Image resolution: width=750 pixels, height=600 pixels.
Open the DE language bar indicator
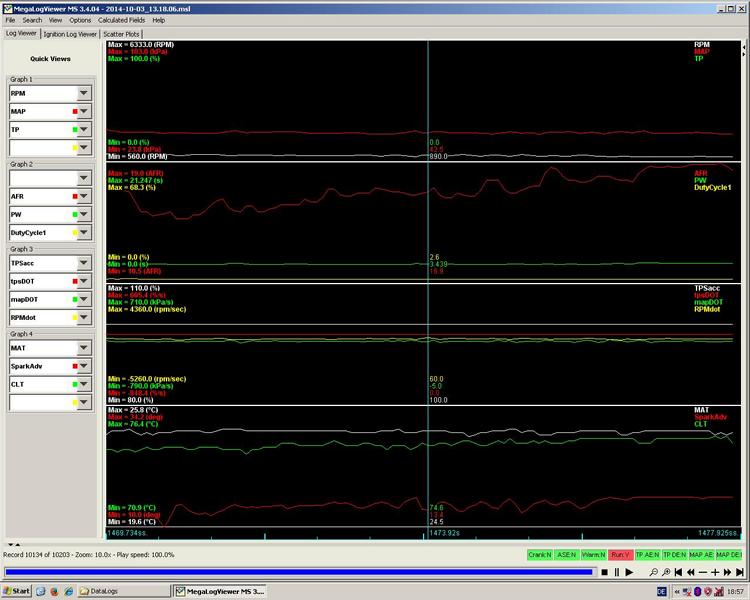tap(662, 592)
